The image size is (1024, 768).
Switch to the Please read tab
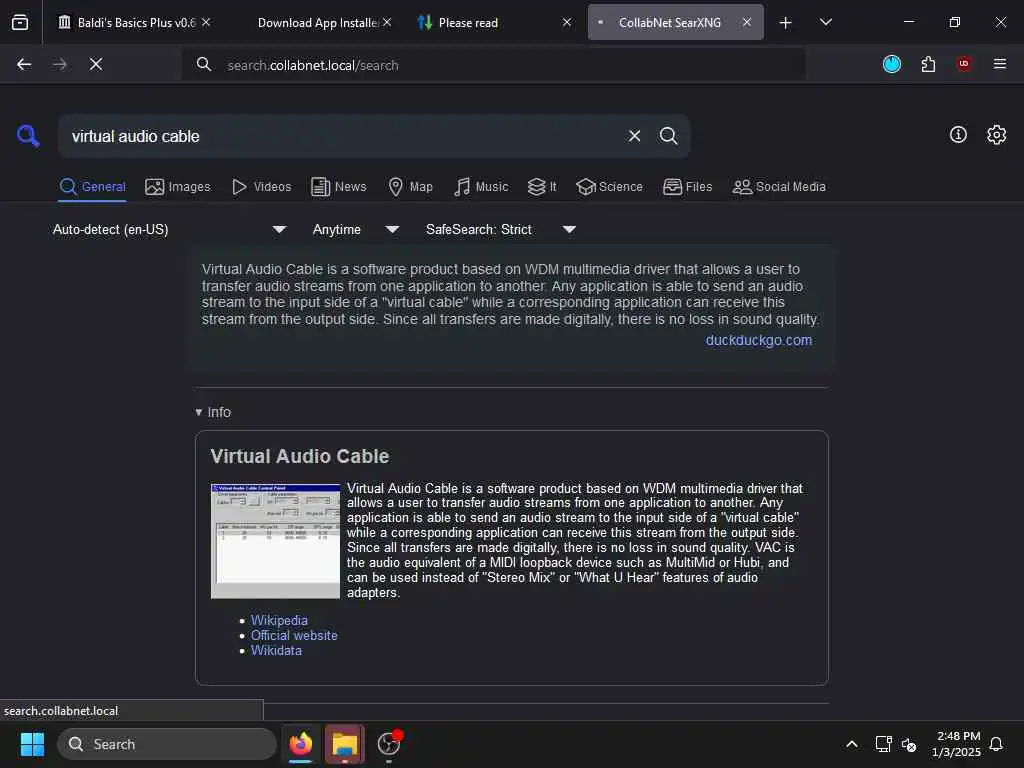click(468, 22)
